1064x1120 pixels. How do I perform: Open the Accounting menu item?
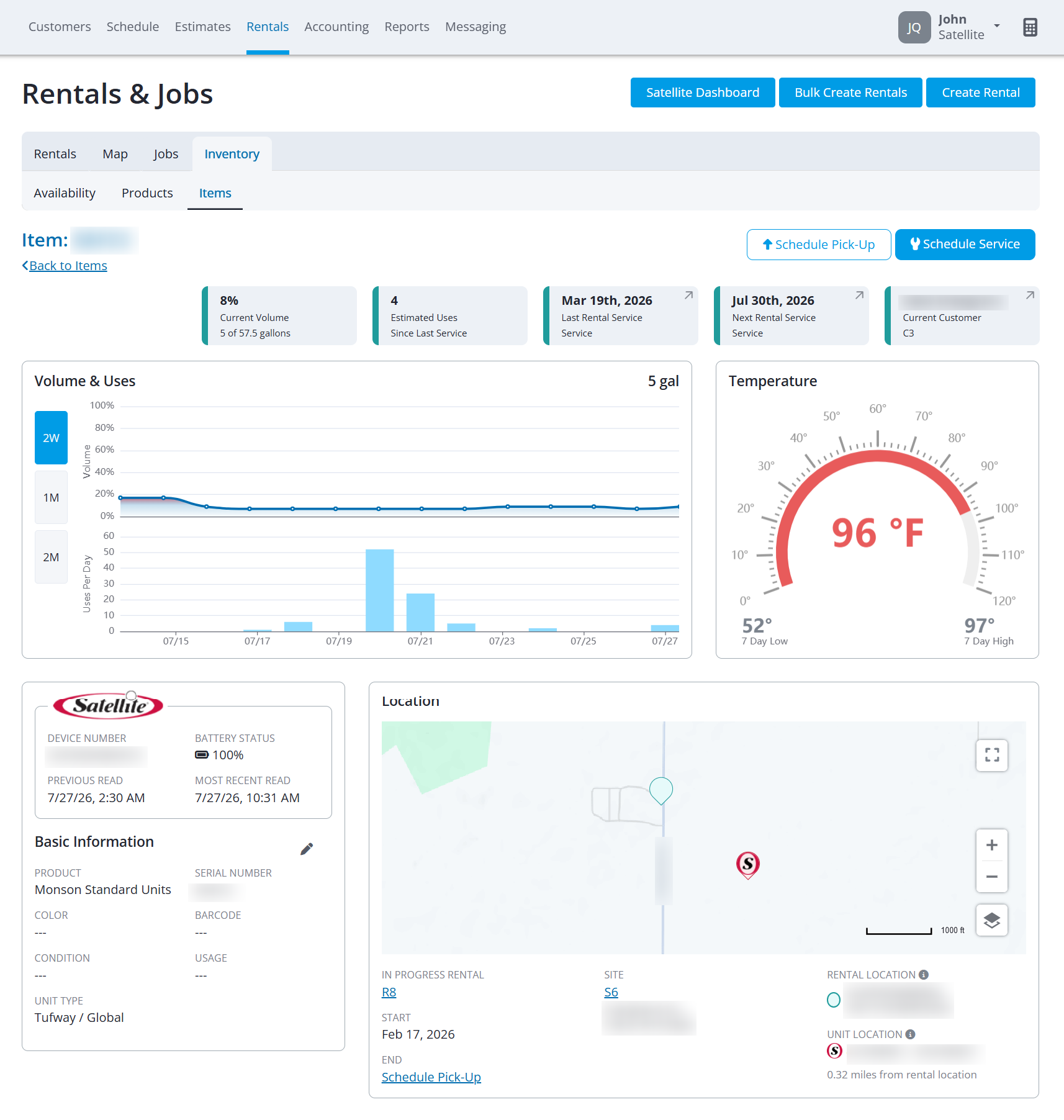(336, 27)
